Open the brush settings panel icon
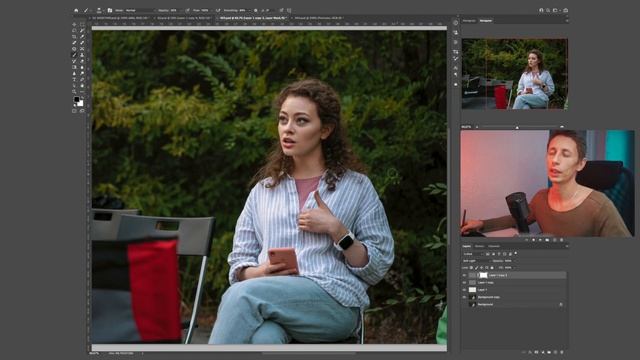The height and width of the screenshot is (360, 640). pyautogui.click(x=109, y=11)
